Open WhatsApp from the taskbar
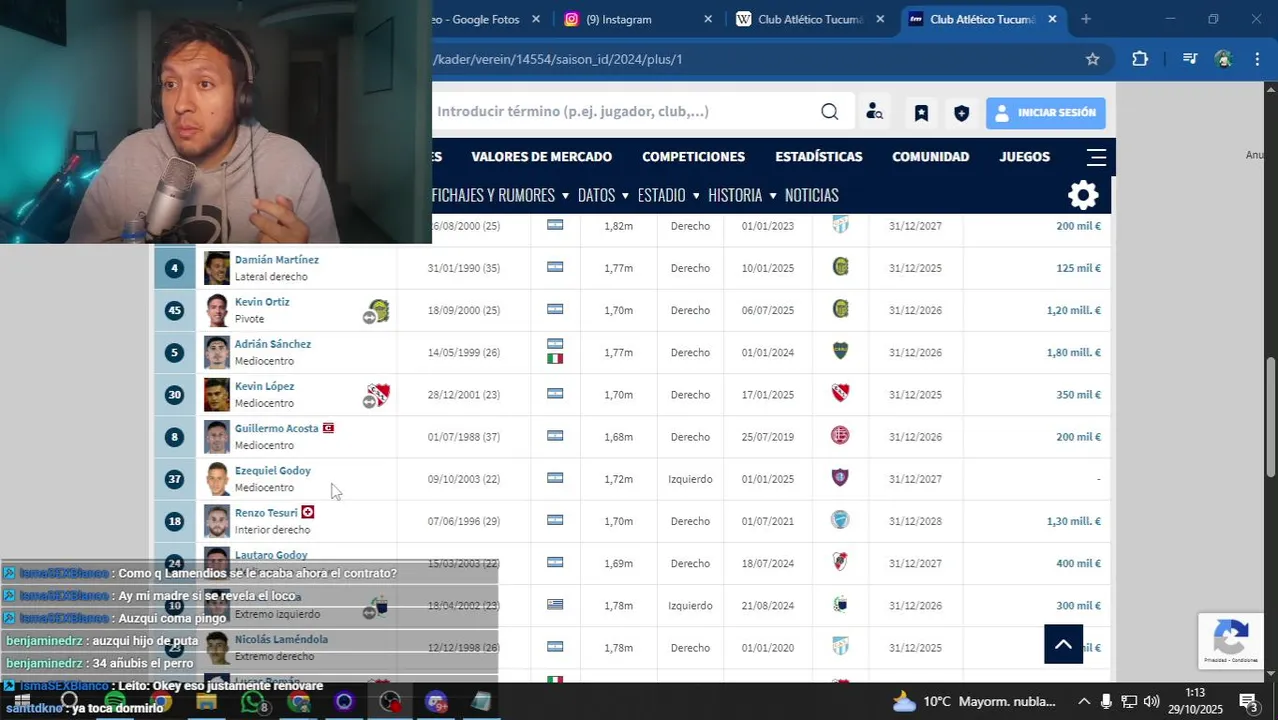The width and height of the screenshot is (1278, 720). tap(251, 702)
